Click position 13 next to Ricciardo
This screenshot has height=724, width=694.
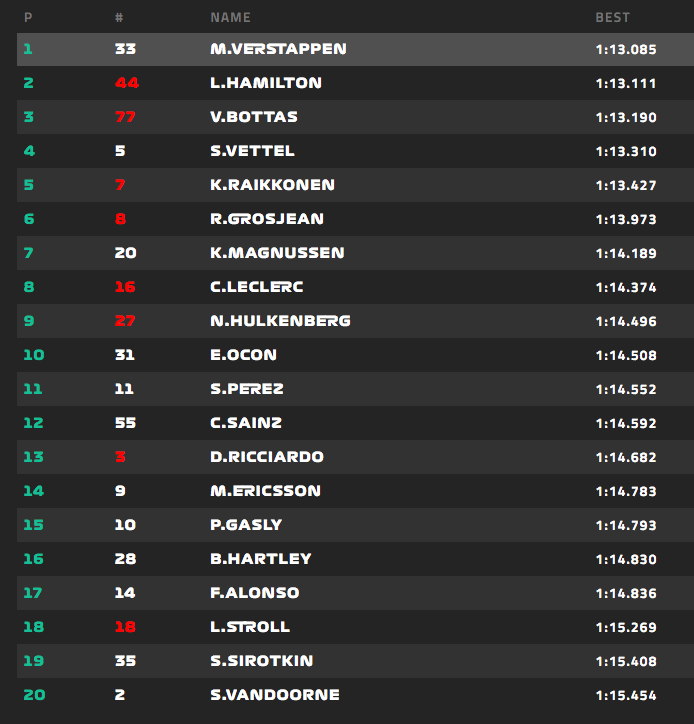point(34,457)
